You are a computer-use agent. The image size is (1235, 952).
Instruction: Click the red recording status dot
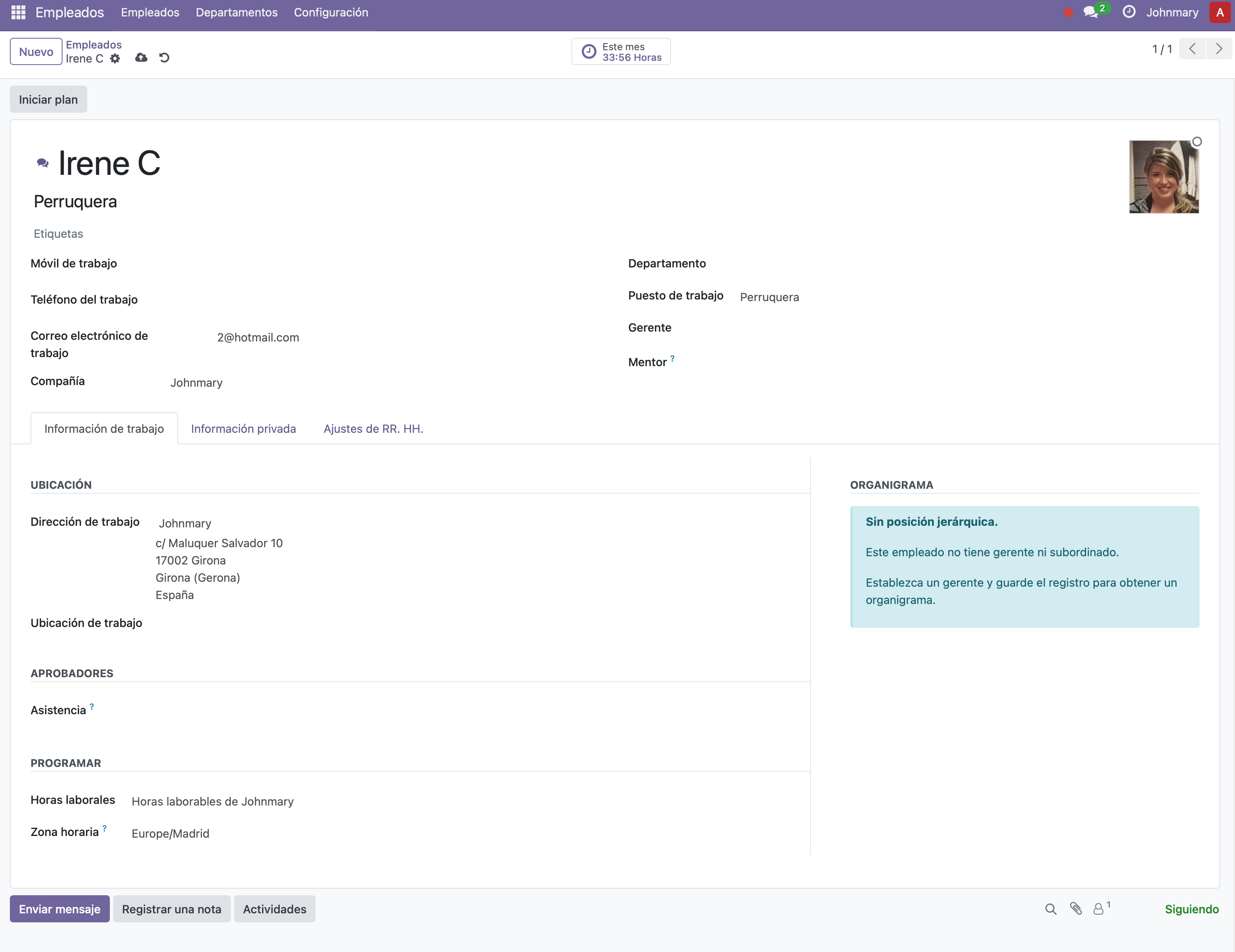(x=1068, y=12)
